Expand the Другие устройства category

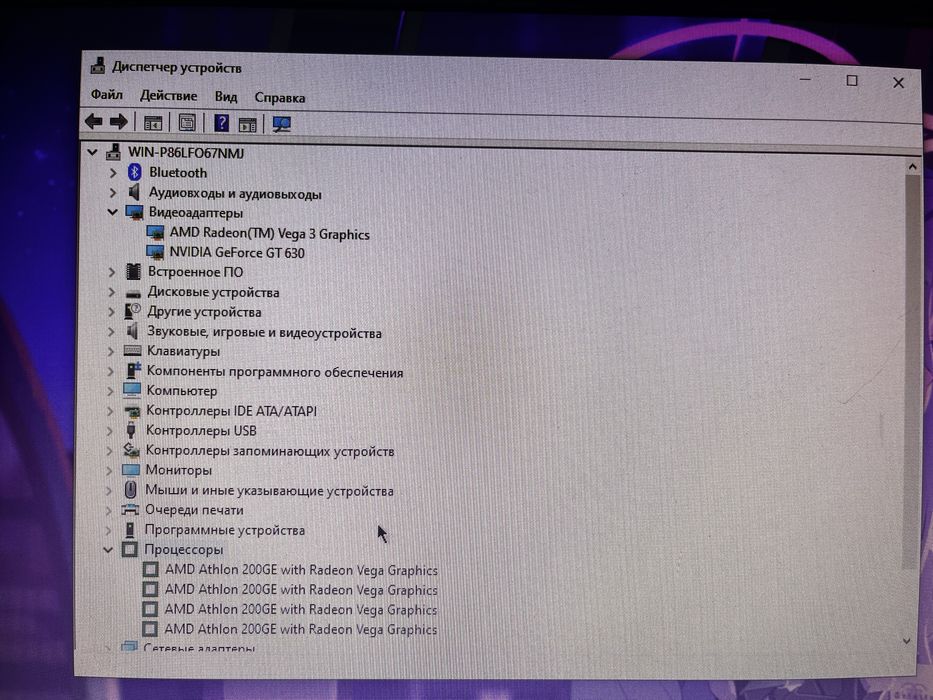click(111, 312)
